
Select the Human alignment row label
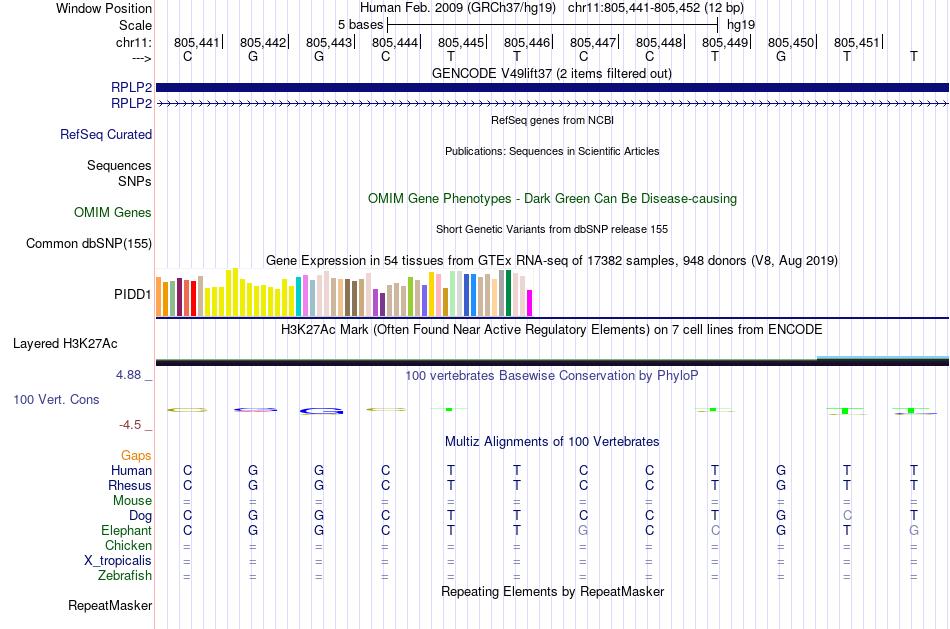coord(131,471)
